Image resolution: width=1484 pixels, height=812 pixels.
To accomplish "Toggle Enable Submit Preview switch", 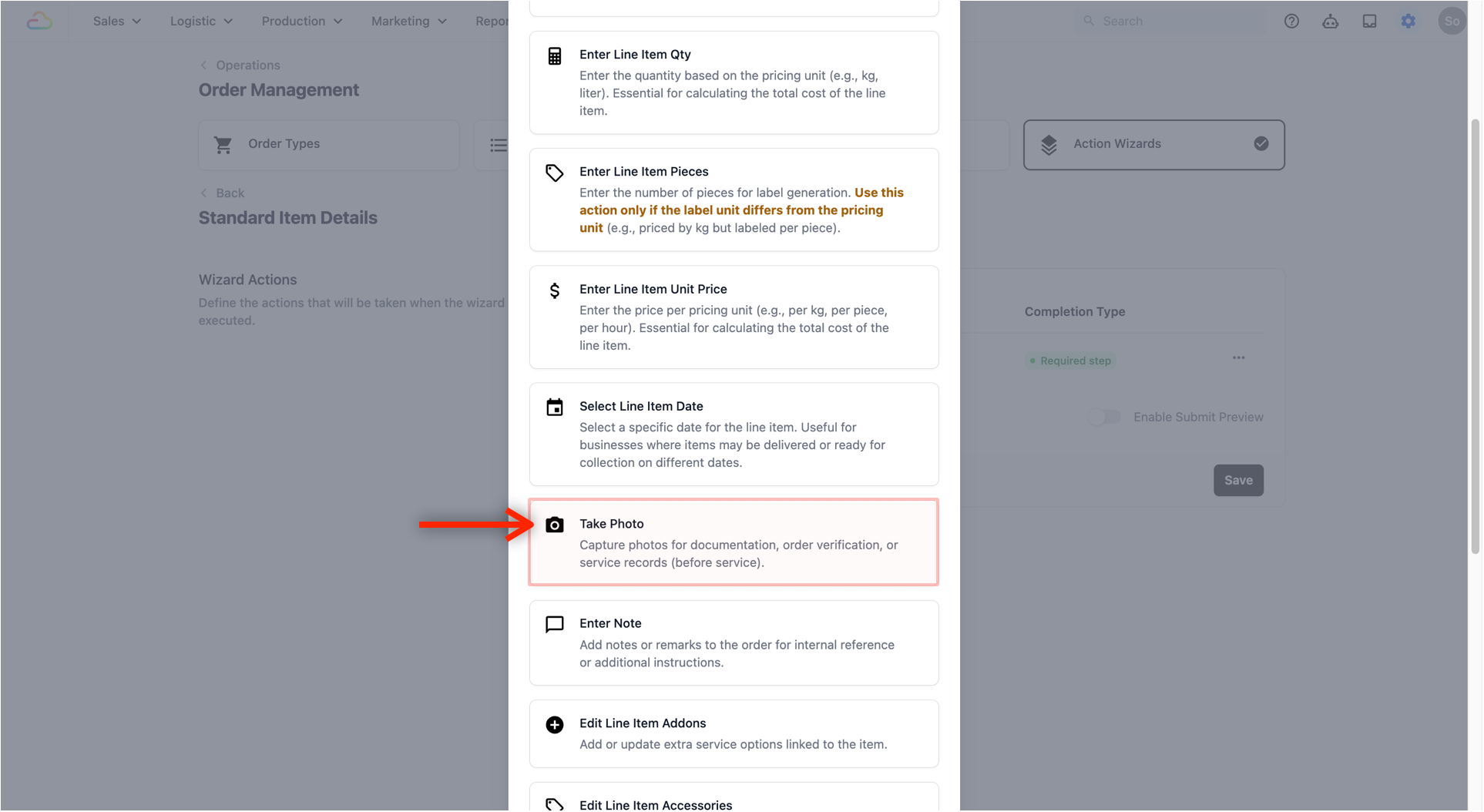I will (x=1104, y=417).
